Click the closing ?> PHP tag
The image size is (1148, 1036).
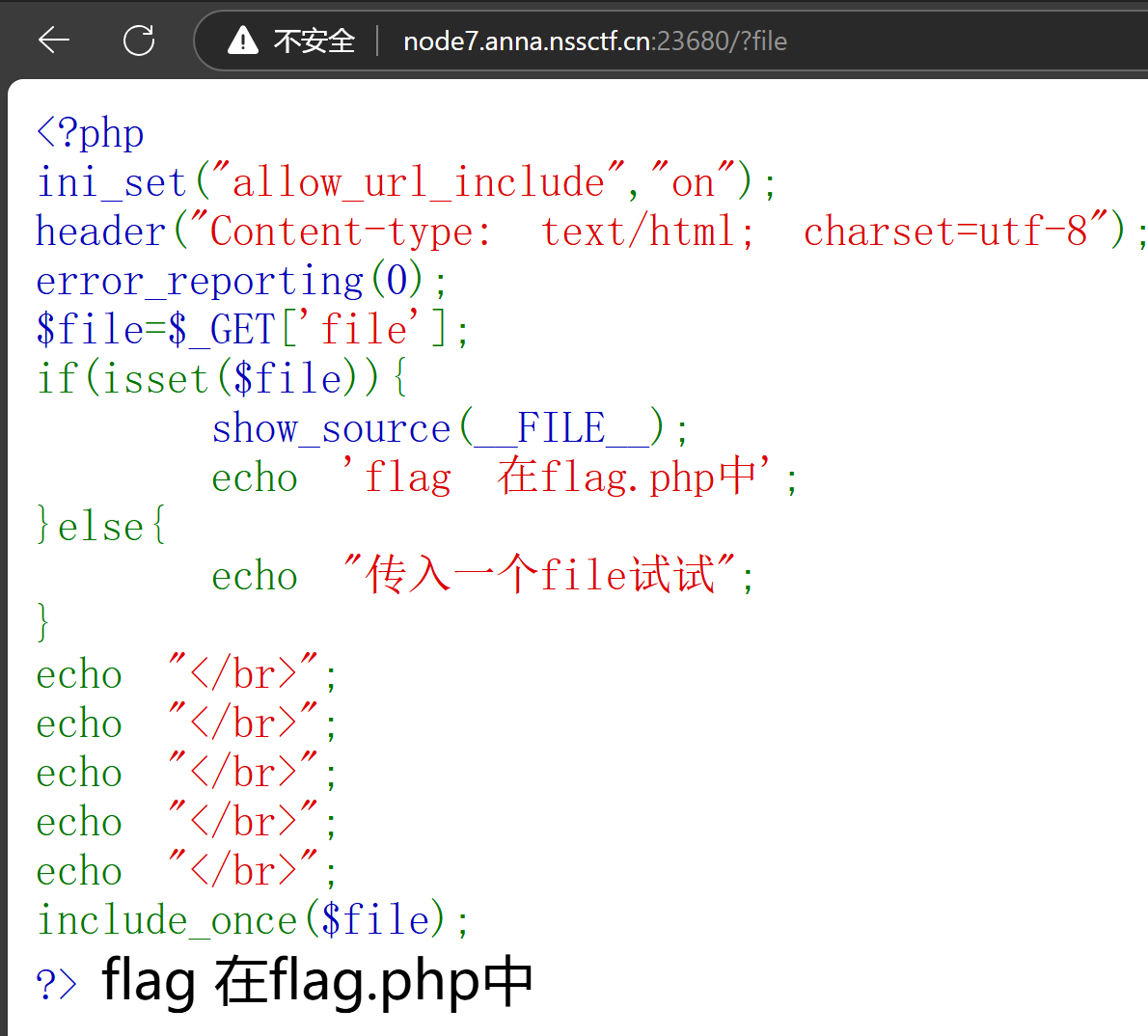click(56, 983)
